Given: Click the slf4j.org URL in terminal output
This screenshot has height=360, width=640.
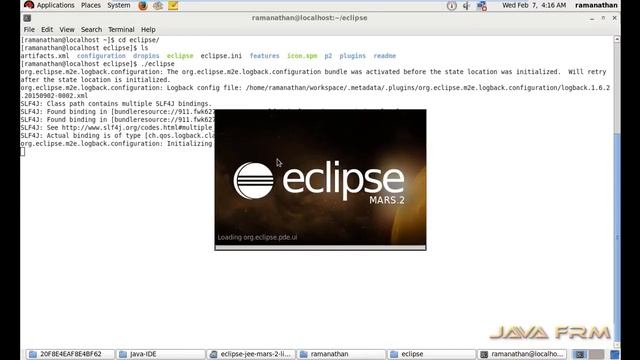Looking at the screenshot, I should [x=138, y=128].
